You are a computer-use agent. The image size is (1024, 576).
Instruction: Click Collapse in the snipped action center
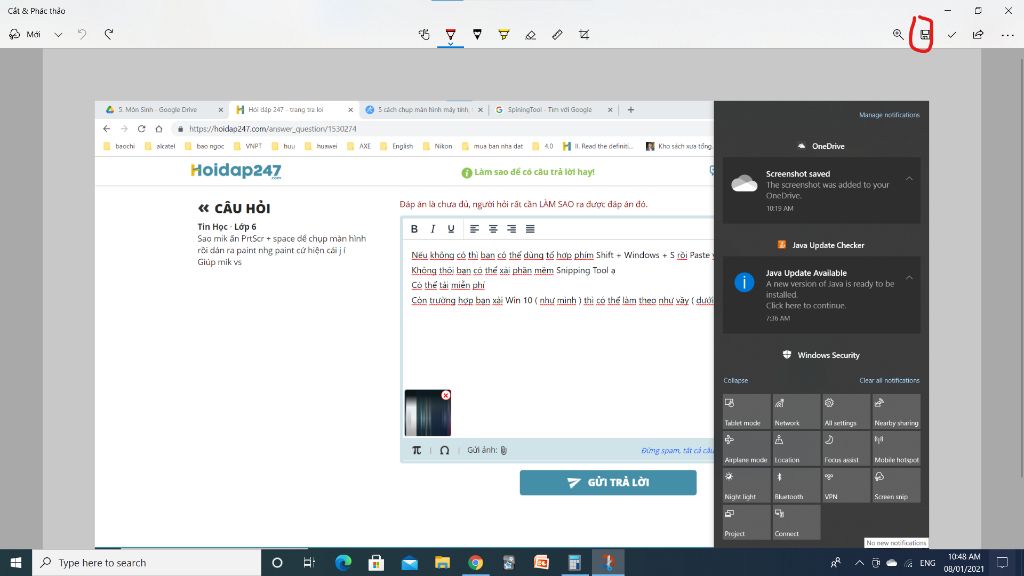(735, 380)
